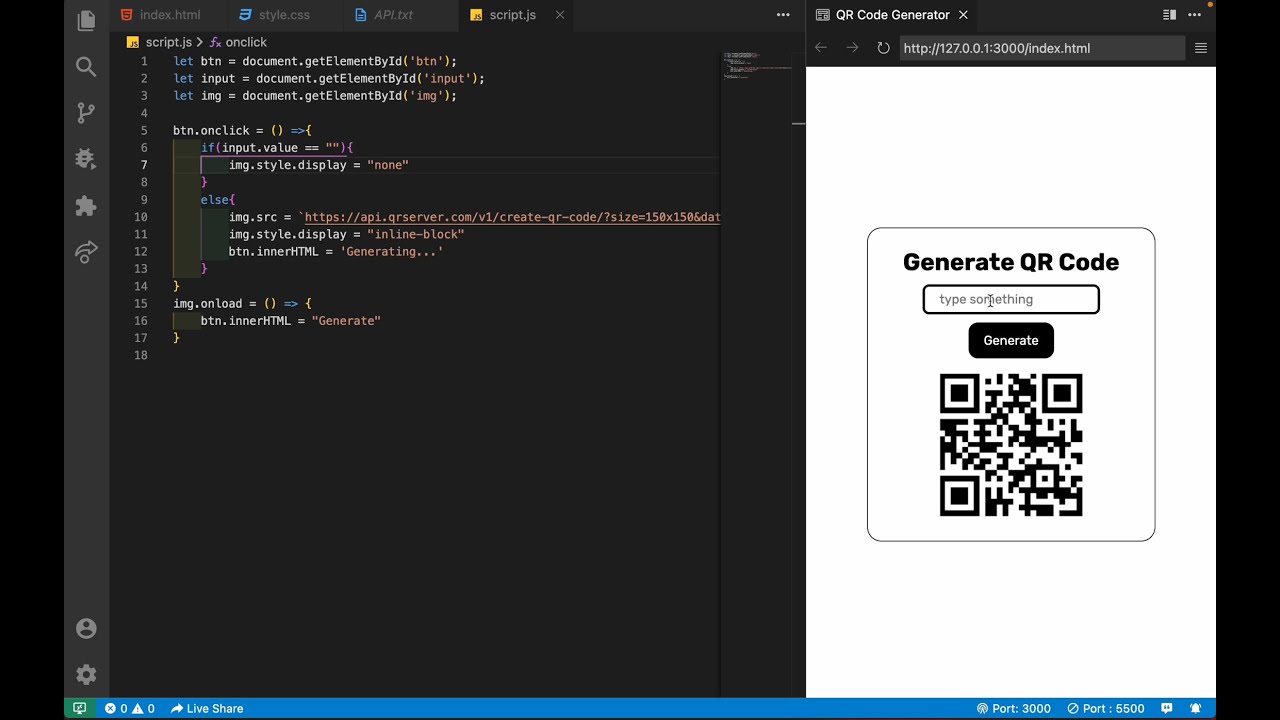
Task: Open the Accounts menu icon
Action: point(86,628)
